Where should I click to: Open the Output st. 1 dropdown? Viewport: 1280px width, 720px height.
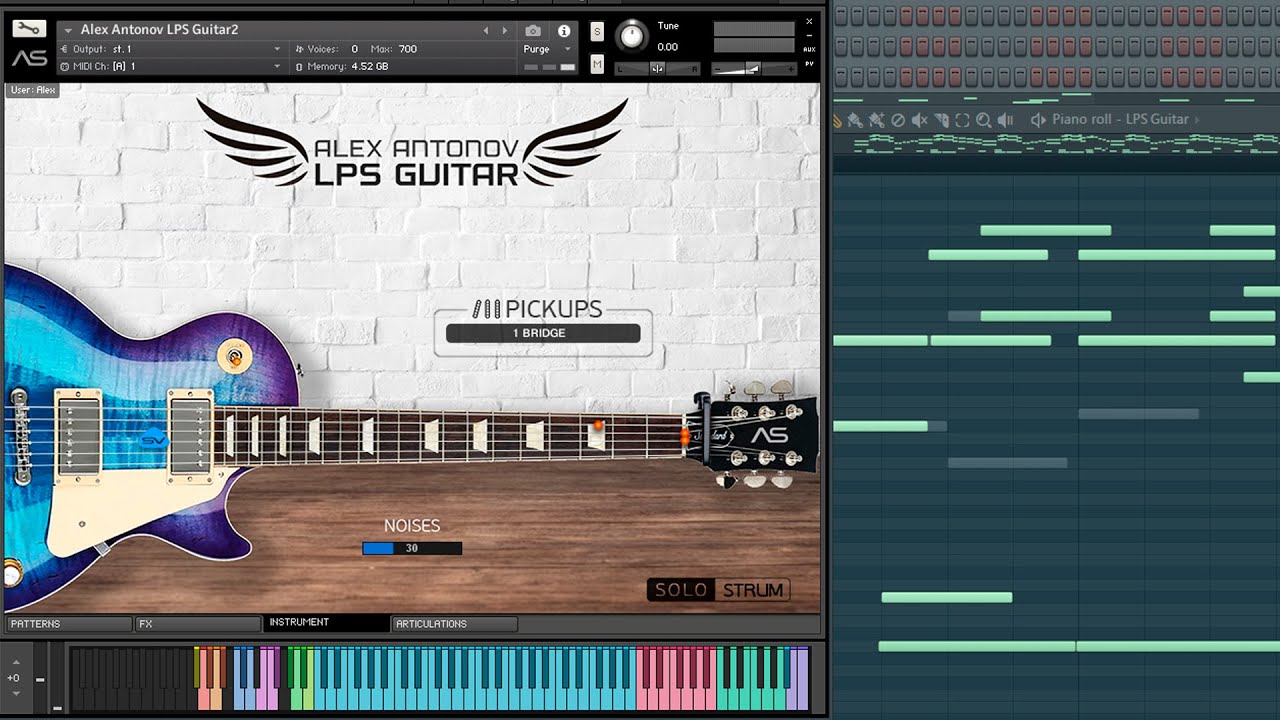coord(171,49)
